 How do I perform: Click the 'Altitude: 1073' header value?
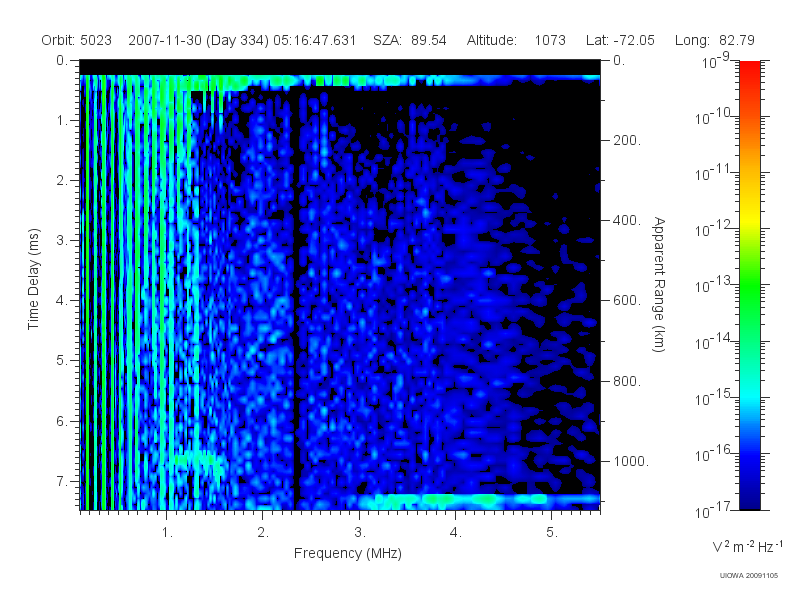[516, 40]
